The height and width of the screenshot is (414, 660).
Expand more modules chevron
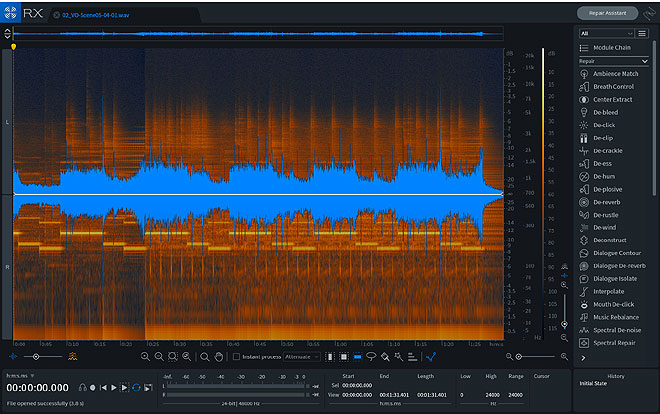(583, 358)
